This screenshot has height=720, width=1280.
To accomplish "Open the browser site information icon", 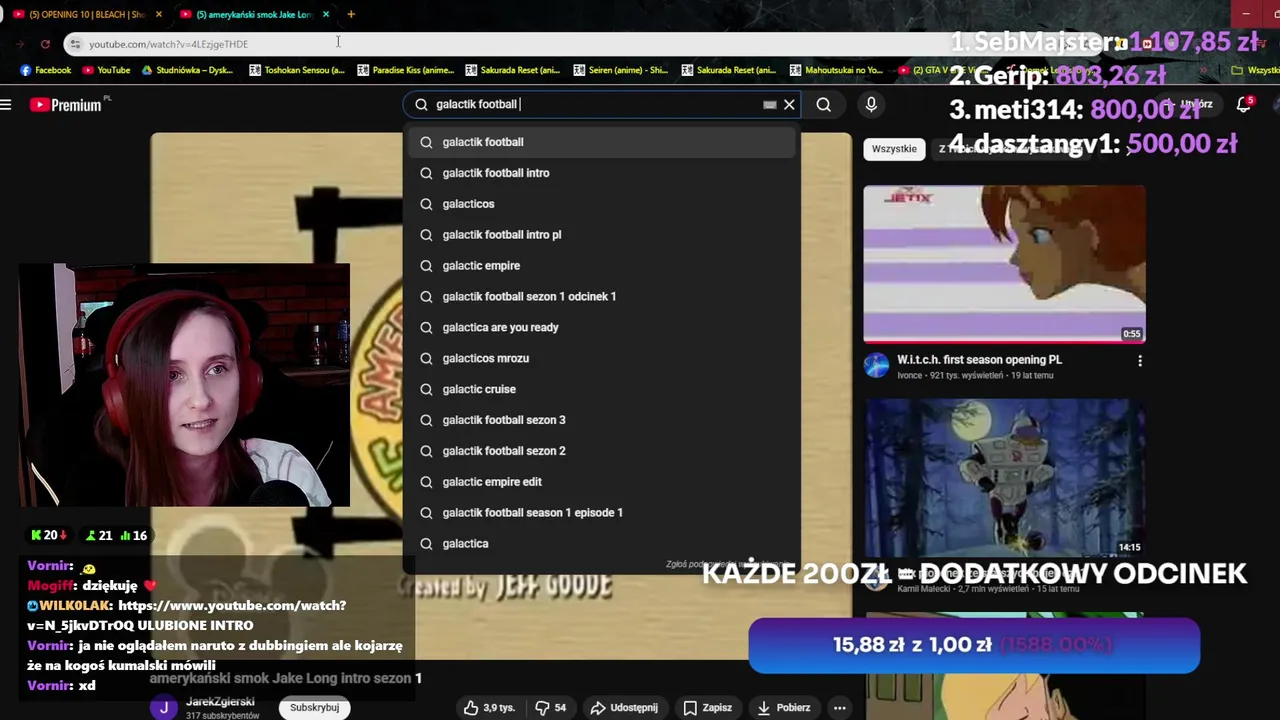I will [x=75, y=44].
